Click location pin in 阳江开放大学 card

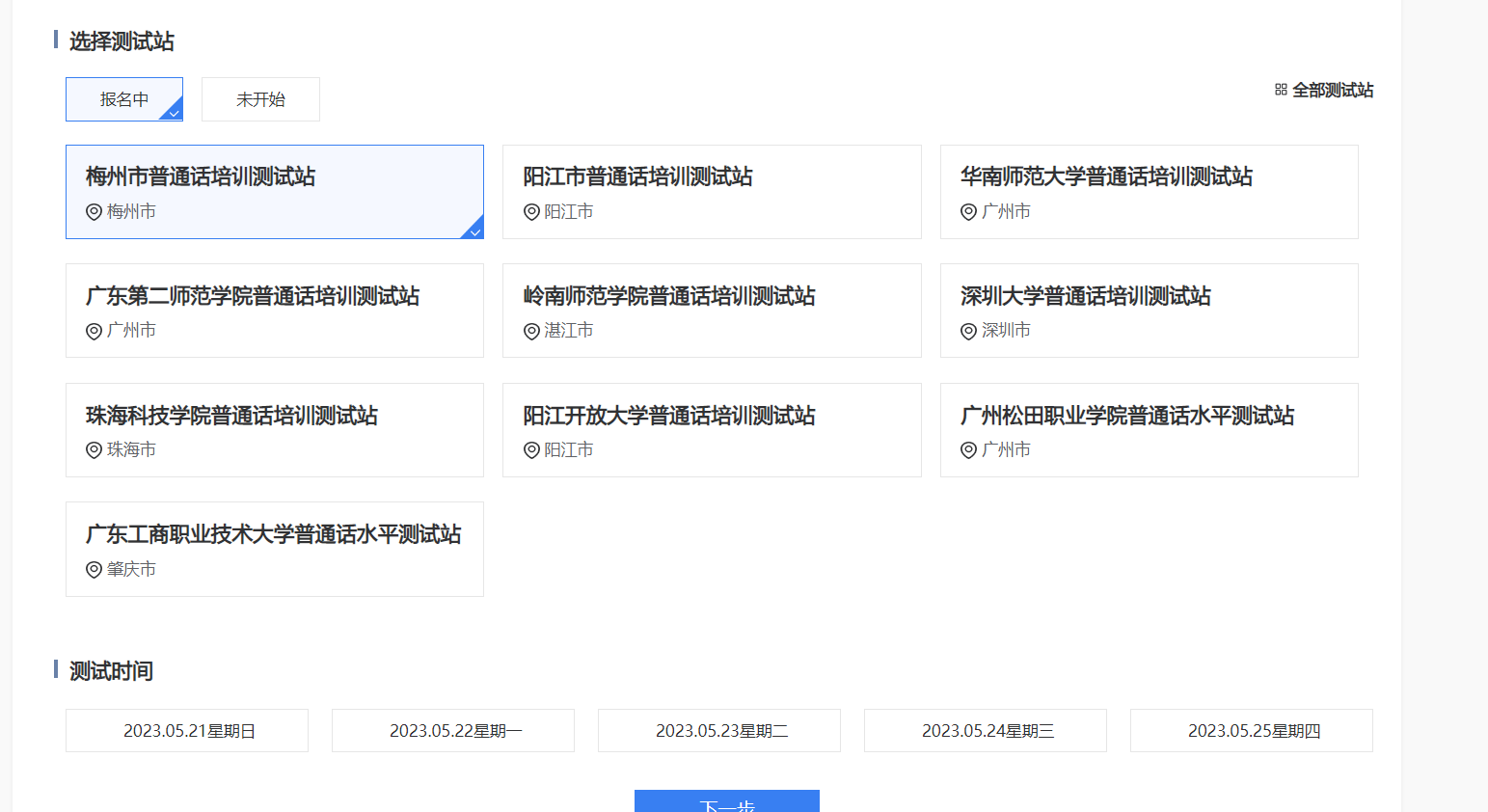(x=531, y=450)
